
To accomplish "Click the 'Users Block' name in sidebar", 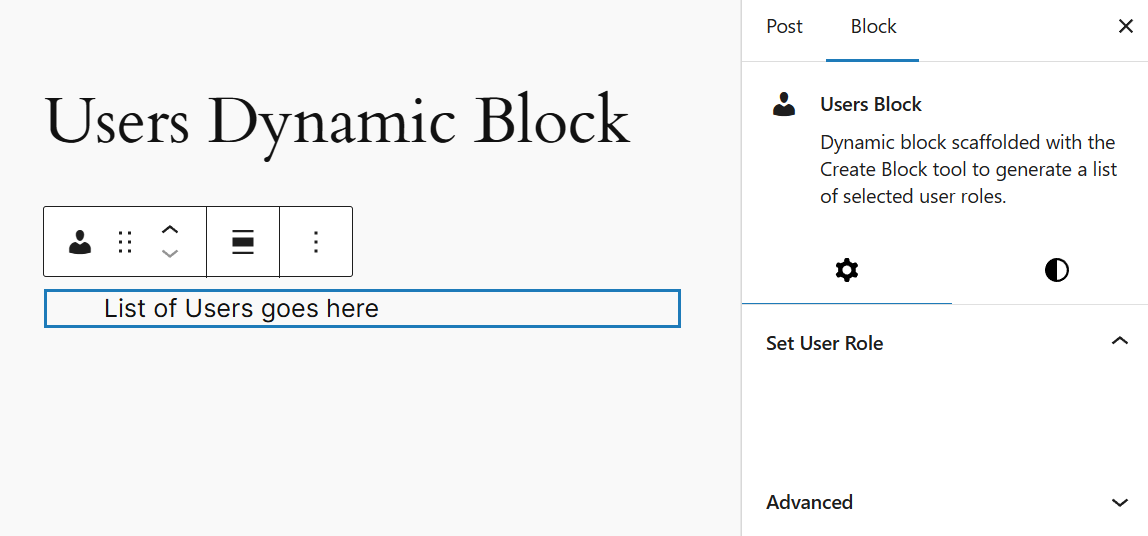I will coord(871,104).
